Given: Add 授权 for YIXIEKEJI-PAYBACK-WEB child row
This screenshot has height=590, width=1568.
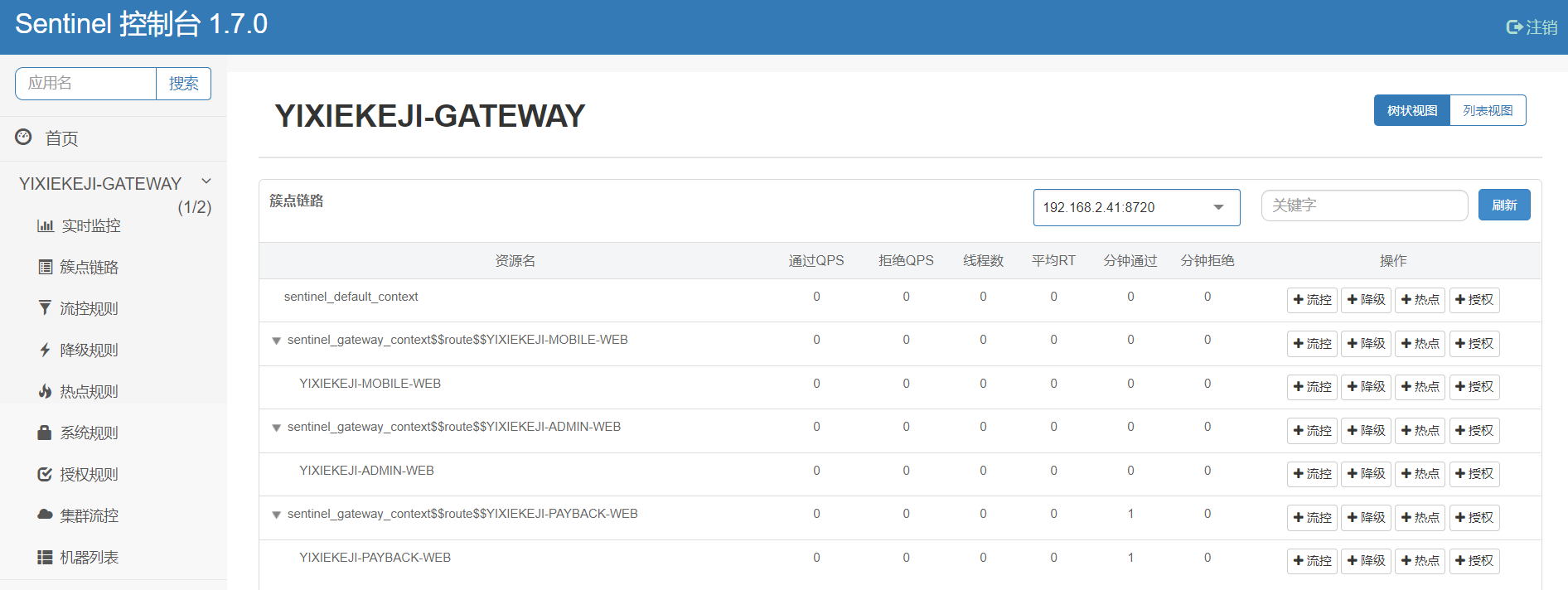Looking at the screenshot, I should pos(1474,561).
